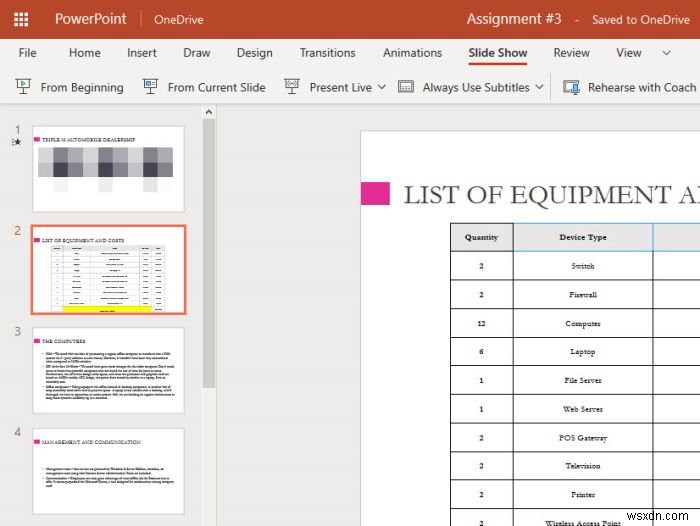Click the slide thumbnail pane scrollbar

coord(208,253)
